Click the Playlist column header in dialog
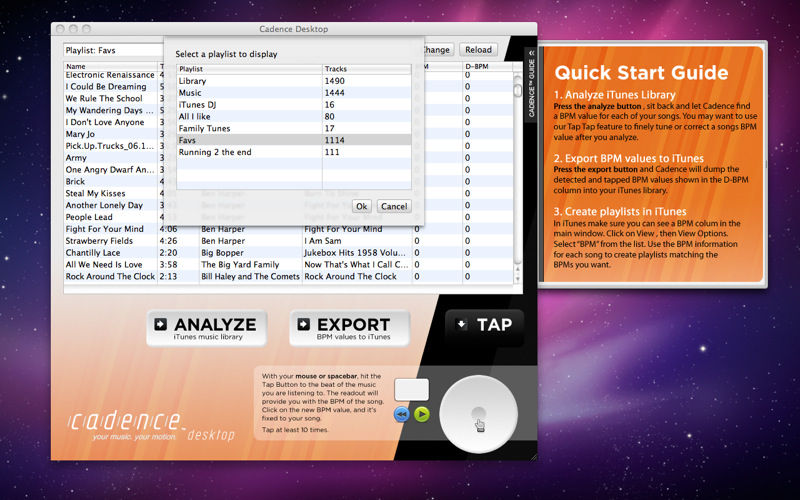The image size is (800, 500). (x=249, y=69)
